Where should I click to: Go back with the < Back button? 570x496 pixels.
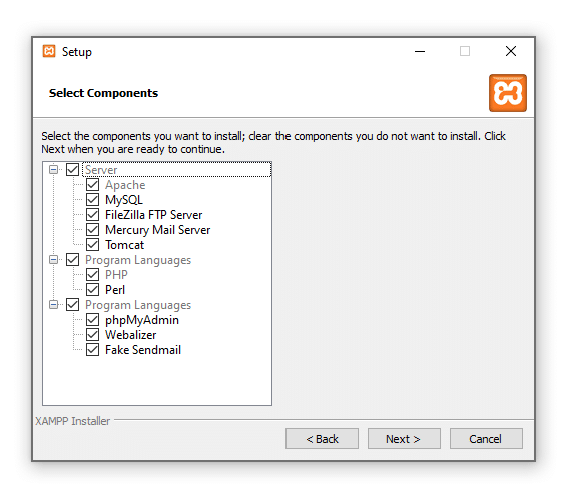(x=322, y=439)
